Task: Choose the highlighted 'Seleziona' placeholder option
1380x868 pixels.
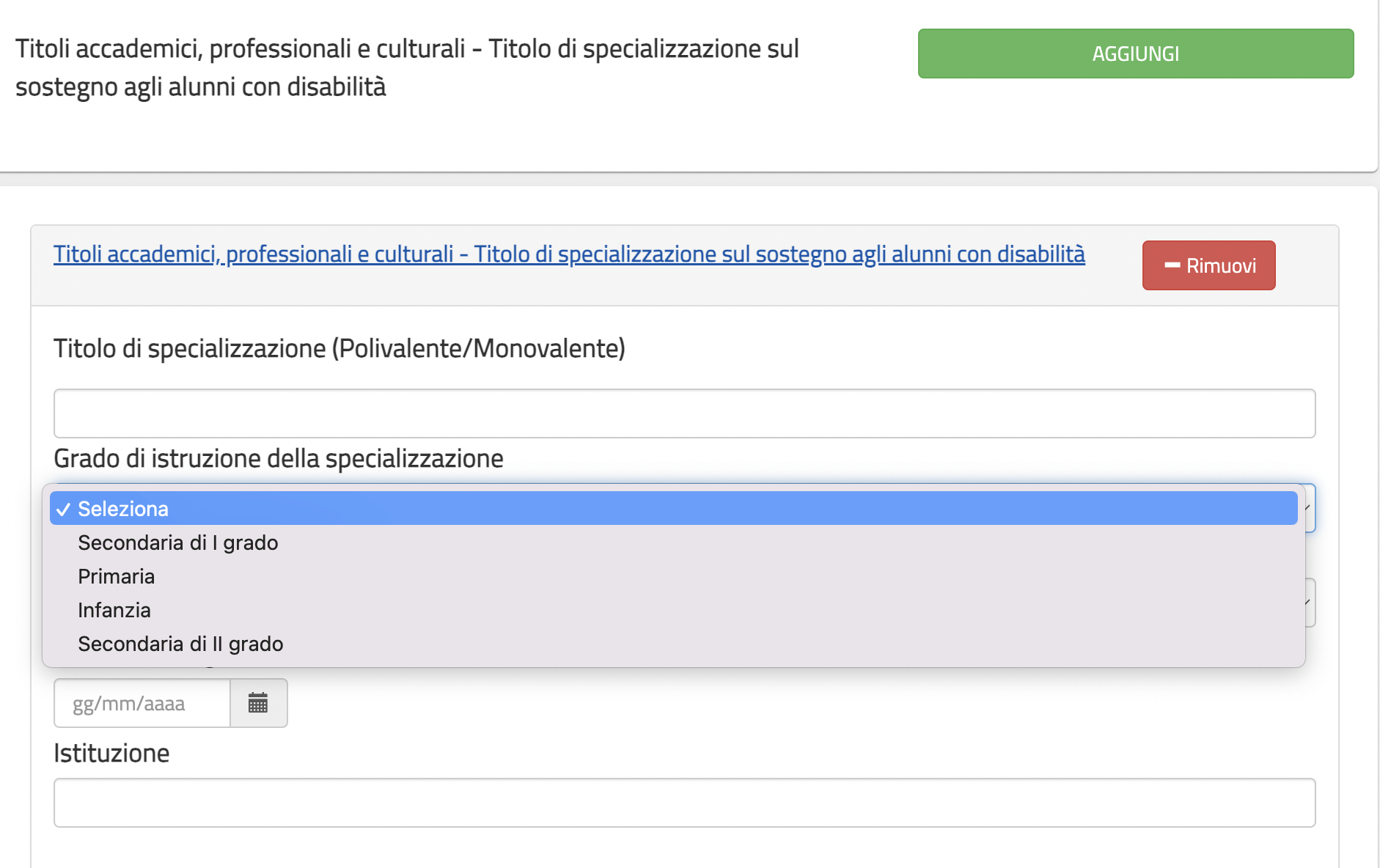Action: click(x=123, y=509)
